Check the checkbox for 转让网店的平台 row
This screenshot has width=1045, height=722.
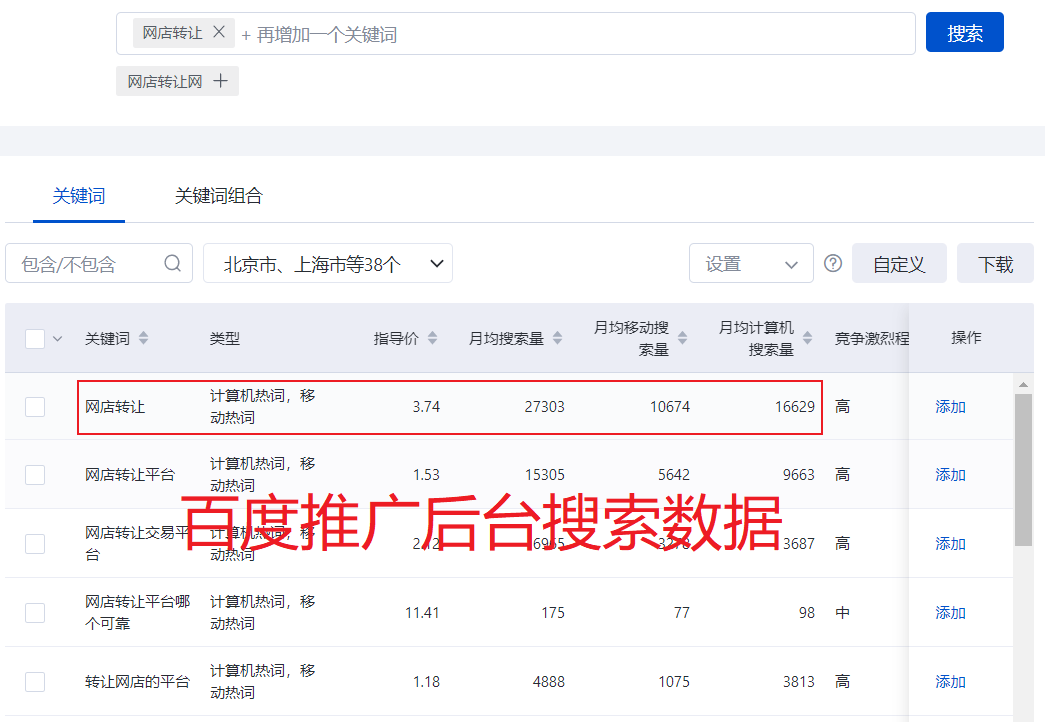(35, 681)
